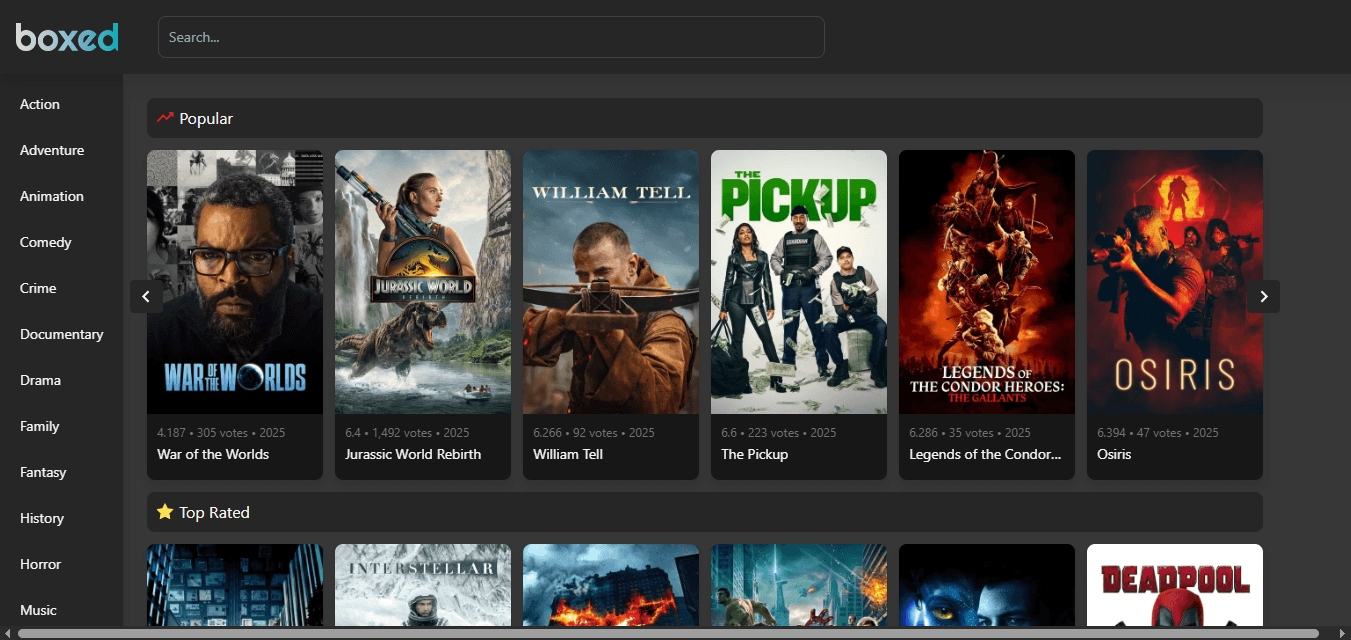1351x640 pixels.
Task: Click the 6.4 • 1,492 votes rating line
Action: [407, 433]
